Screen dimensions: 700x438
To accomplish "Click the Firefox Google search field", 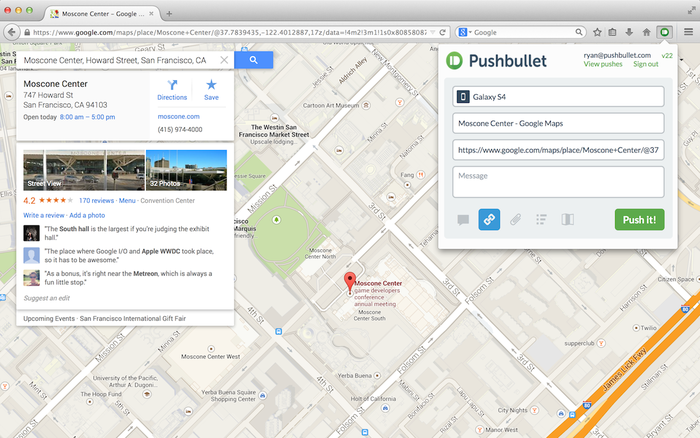I will click(x=523, y=32).
